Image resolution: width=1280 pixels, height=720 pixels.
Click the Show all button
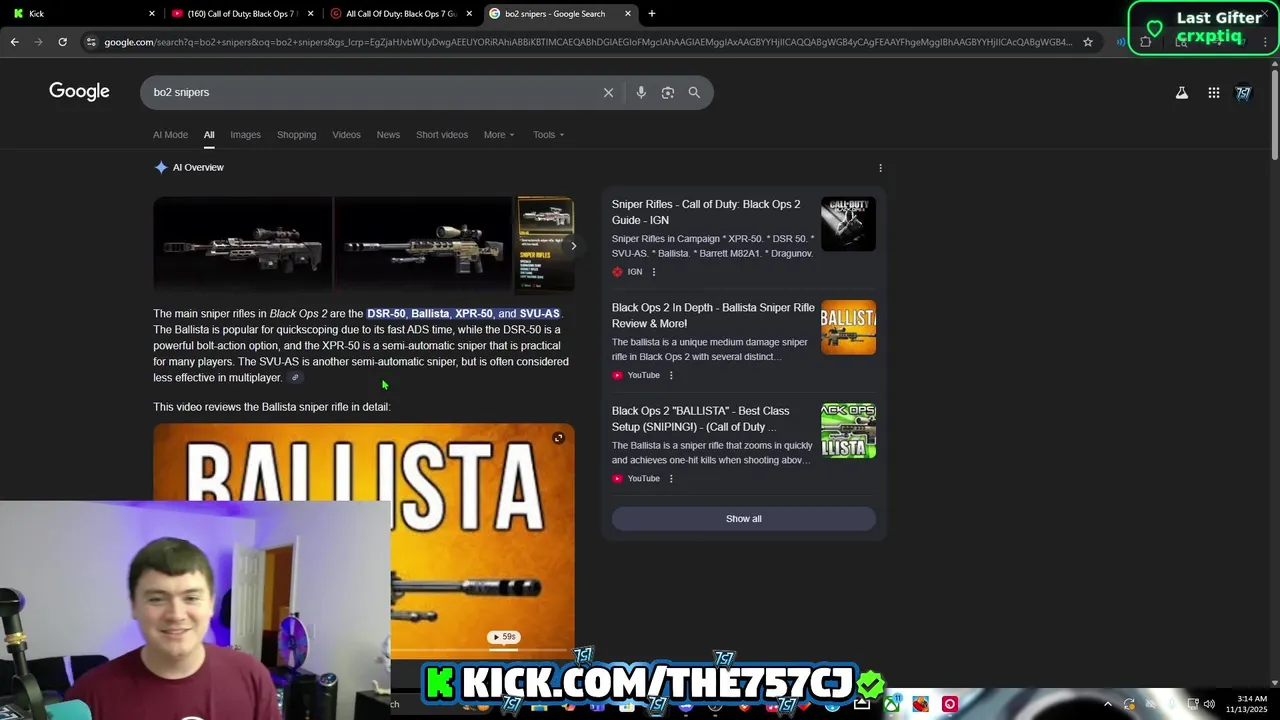click(x=743, y=518)
